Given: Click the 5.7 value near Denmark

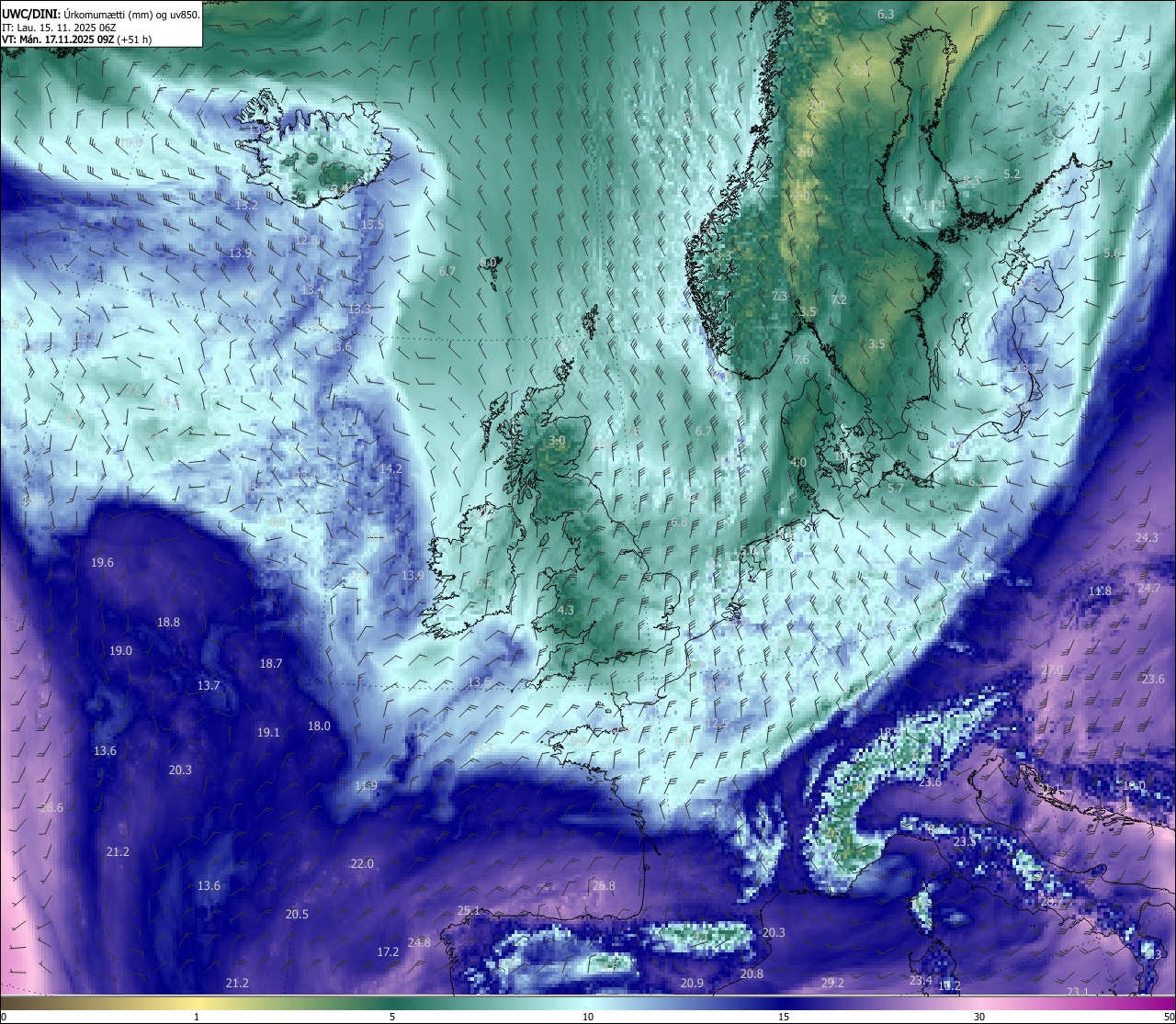Looking at the screenshot, I should click(x=896, y=488).
